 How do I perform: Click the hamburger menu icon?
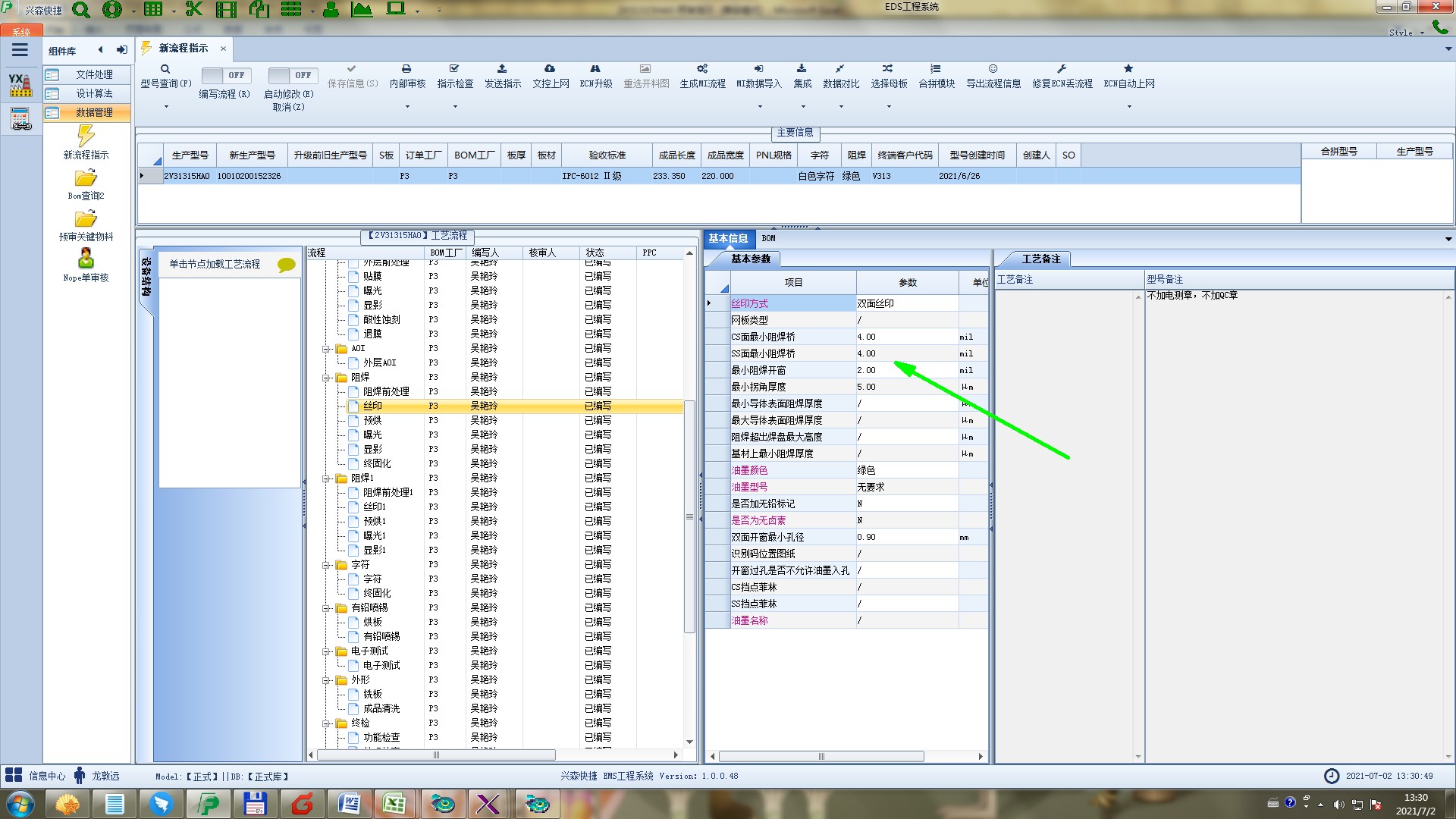click(20, 50)
